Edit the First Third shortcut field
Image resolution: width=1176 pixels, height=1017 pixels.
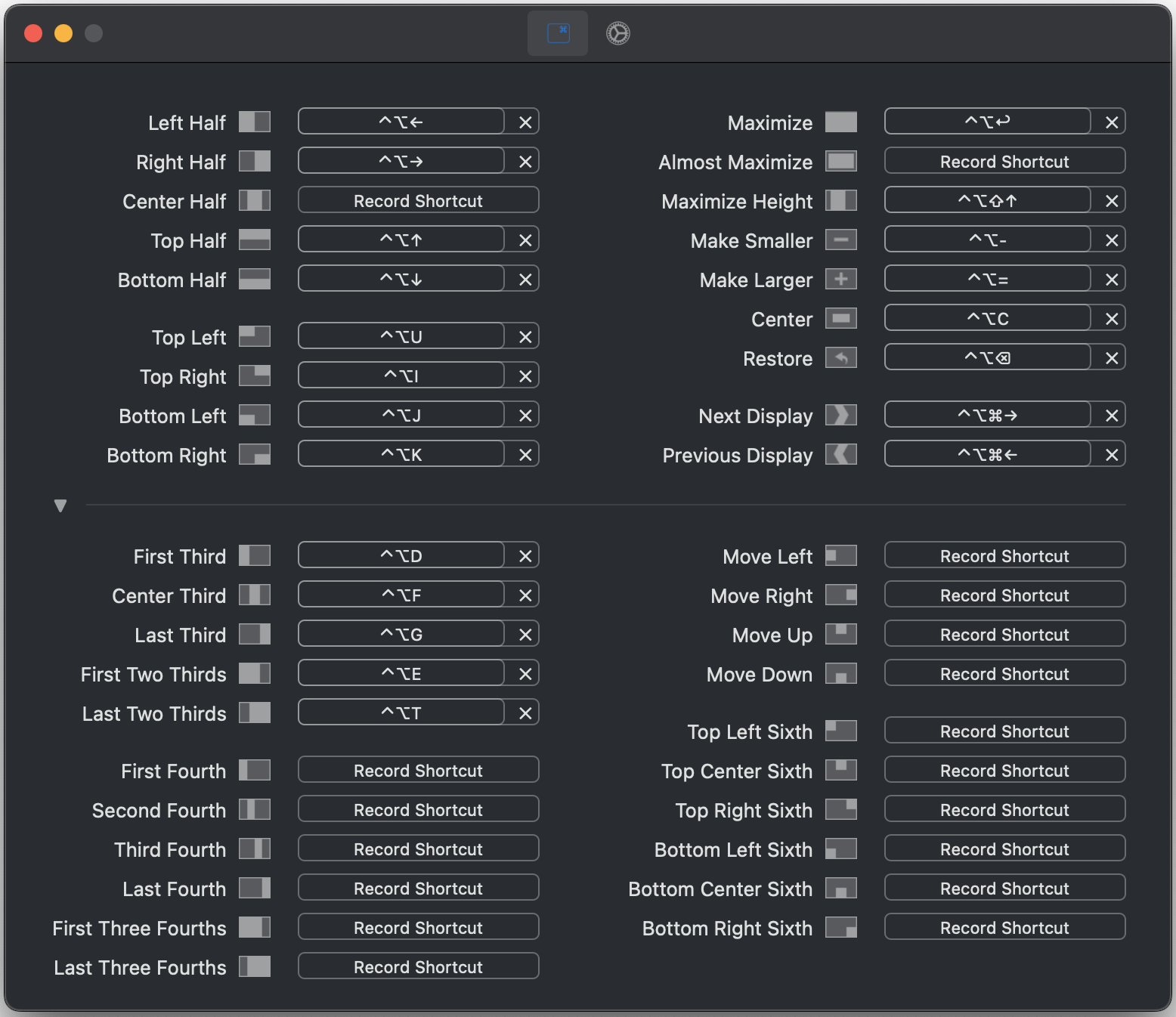(401, 555)
